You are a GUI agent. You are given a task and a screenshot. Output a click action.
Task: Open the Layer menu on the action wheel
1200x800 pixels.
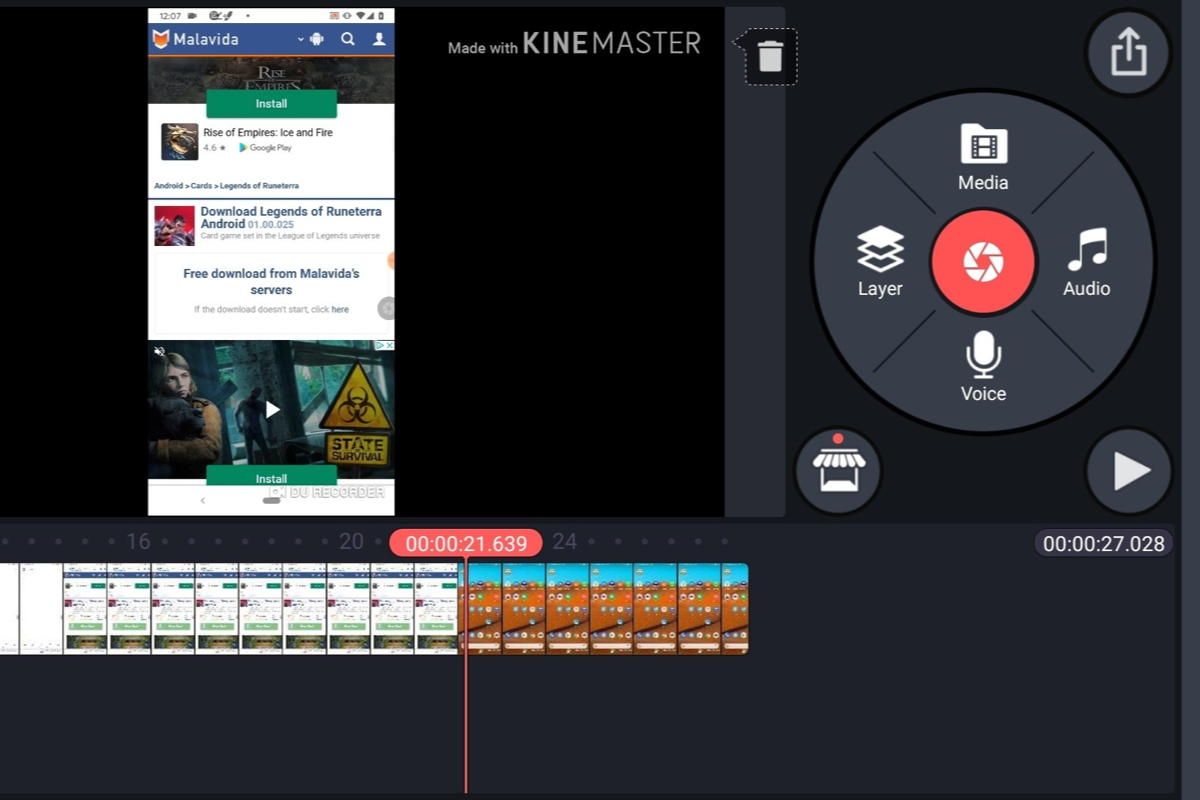click(880, 262)
